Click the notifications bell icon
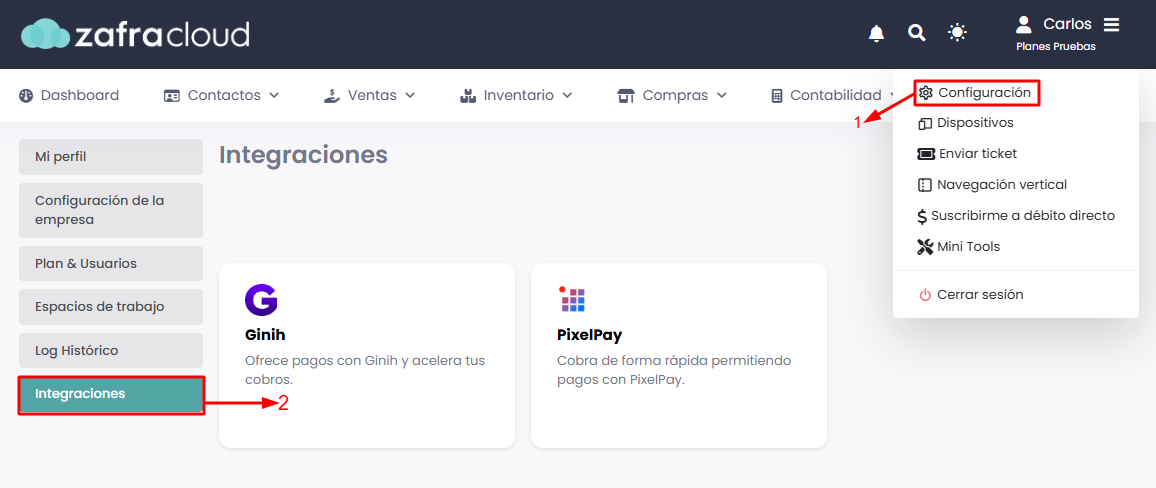The image size is (1156, 488). pyautogui.click(x=877, y=34)
